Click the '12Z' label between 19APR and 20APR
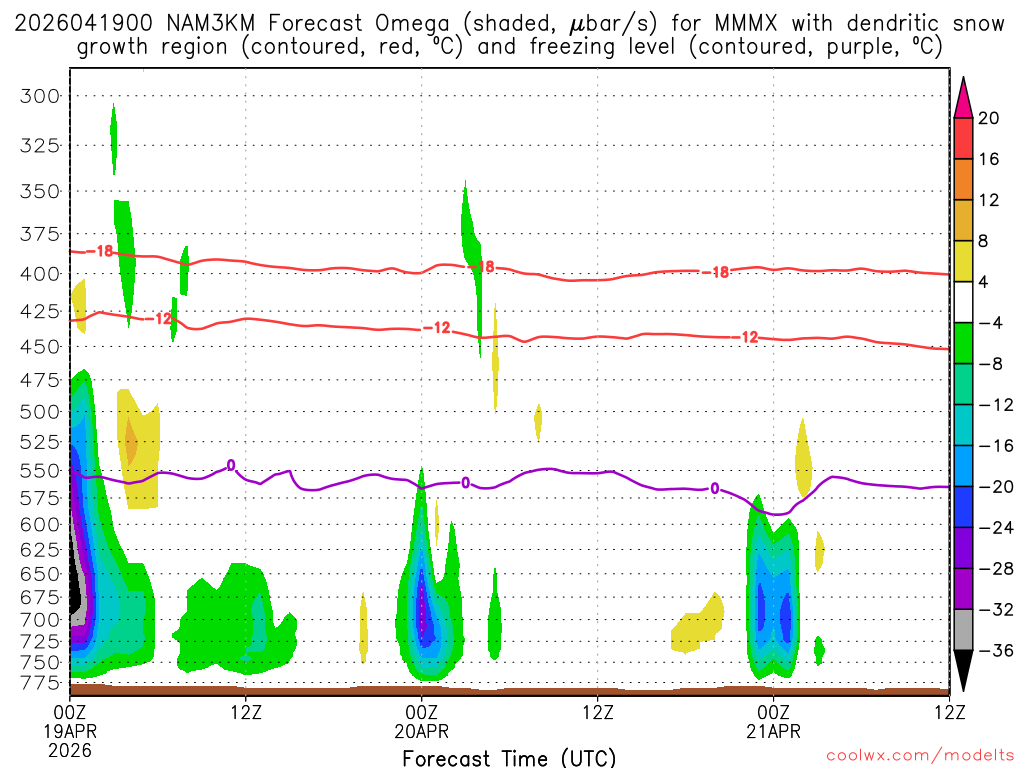Image resolution: width=1024 pixels, height=768 pixels. click(246, 712)
